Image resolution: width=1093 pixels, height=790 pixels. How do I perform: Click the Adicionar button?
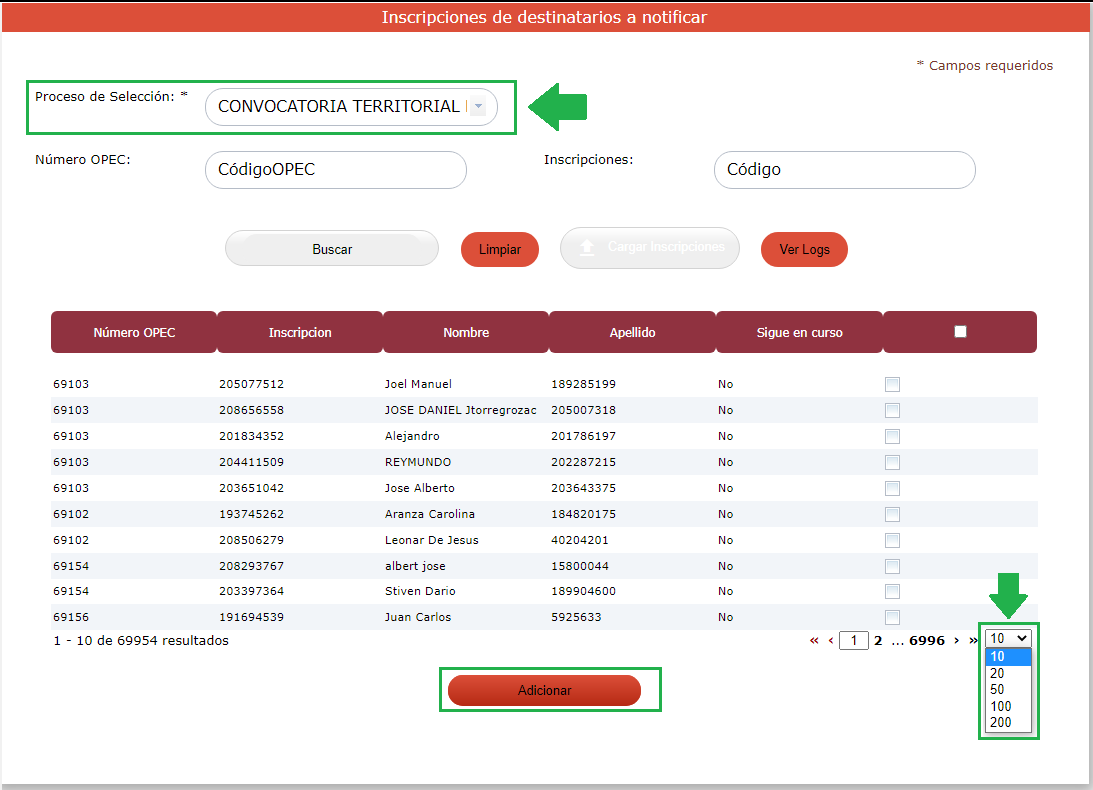544,691
